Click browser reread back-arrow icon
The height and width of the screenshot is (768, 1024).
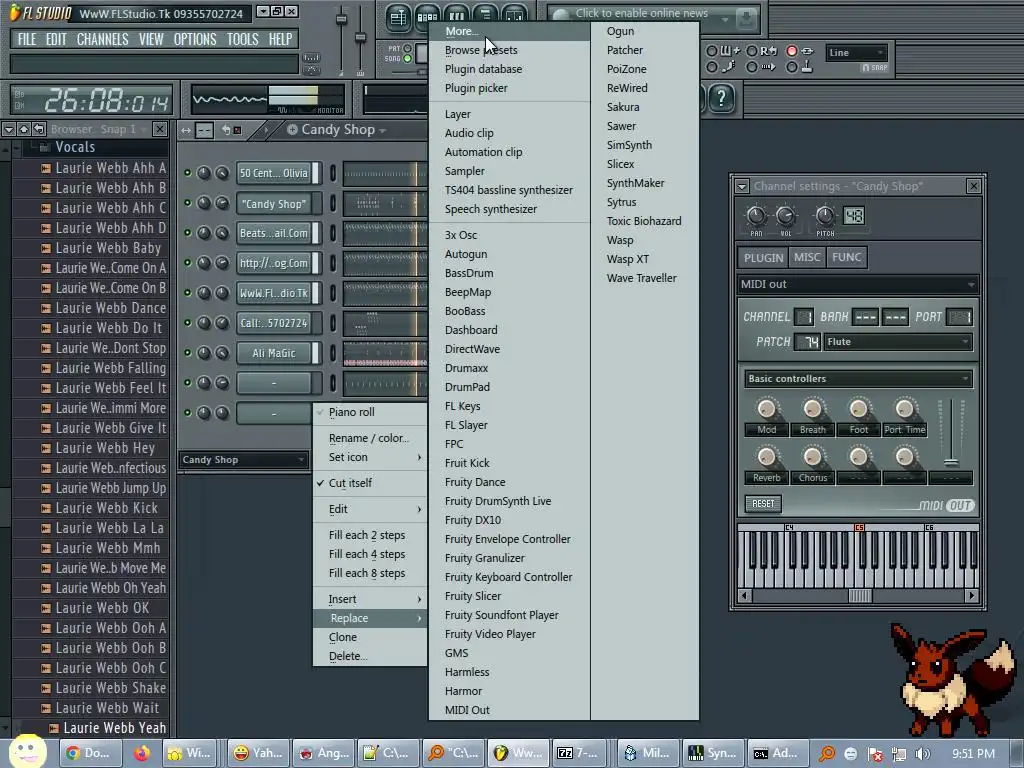[x=39, y=129]
